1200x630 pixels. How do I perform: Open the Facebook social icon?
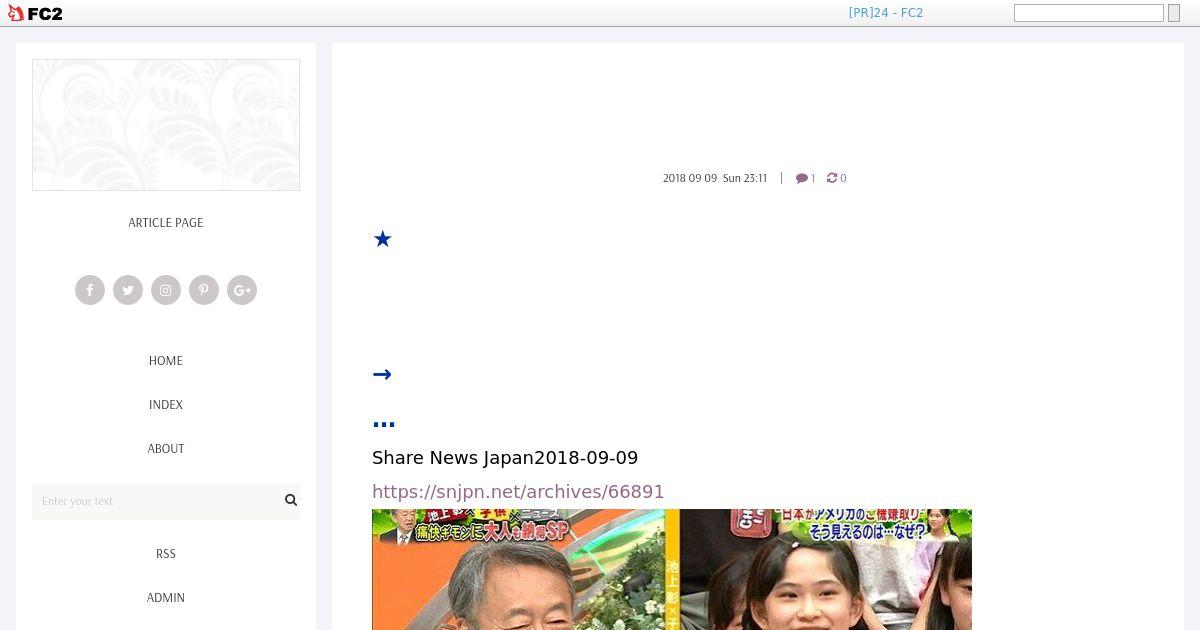point(90,290)
